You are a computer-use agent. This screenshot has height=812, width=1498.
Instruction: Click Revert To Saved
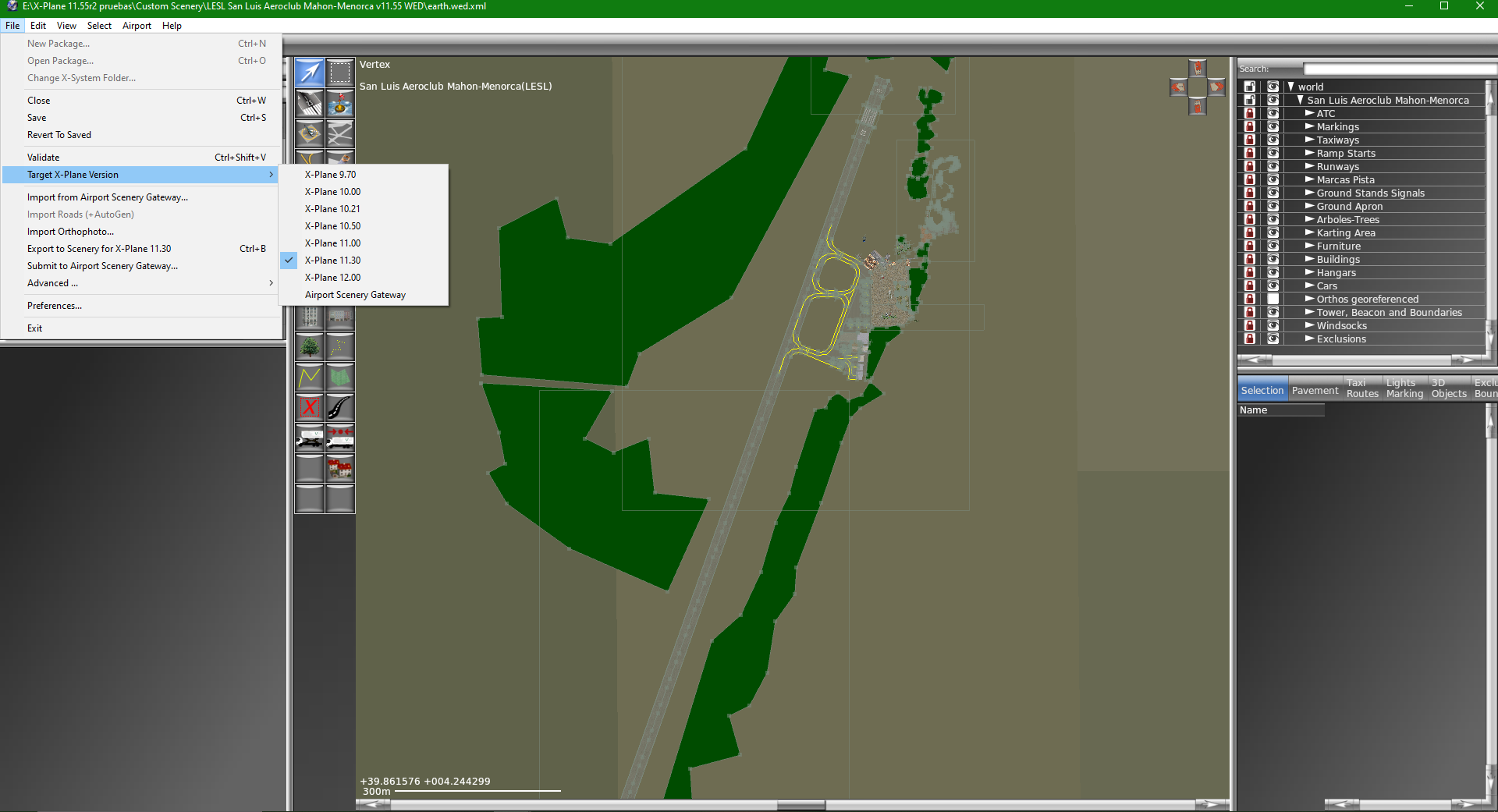point(140,135)
